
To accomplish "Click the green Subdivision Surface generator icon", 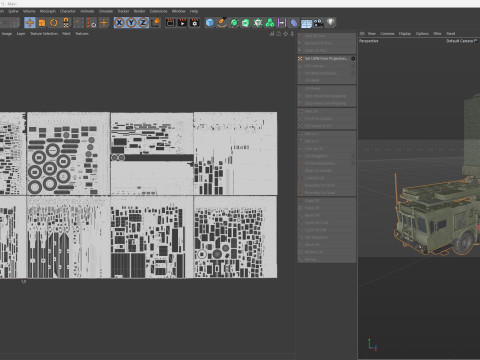I will coord(234,23).
